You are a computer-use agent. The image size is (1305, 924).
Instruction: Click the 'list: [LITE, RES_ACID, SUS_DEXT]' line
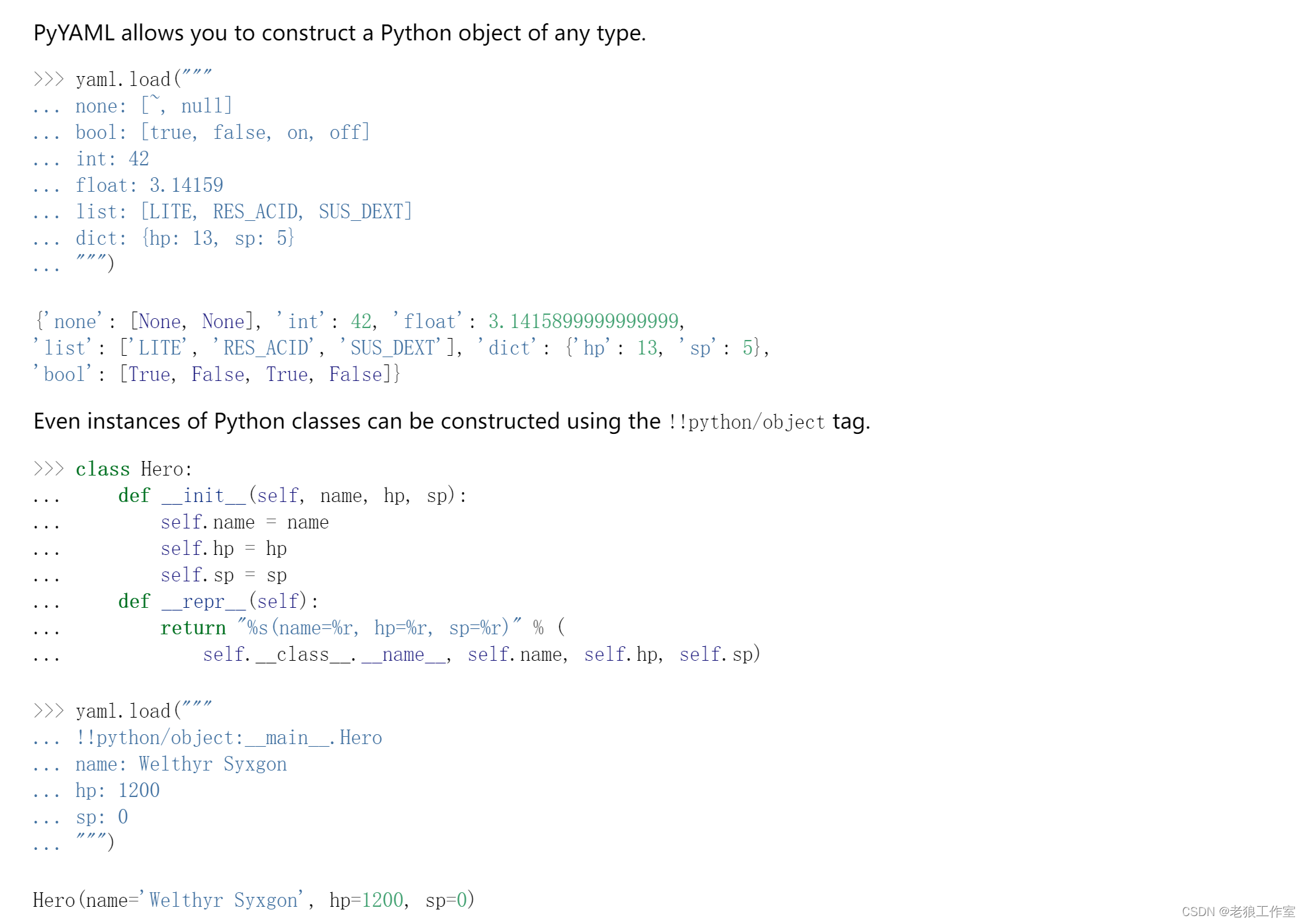243,212
